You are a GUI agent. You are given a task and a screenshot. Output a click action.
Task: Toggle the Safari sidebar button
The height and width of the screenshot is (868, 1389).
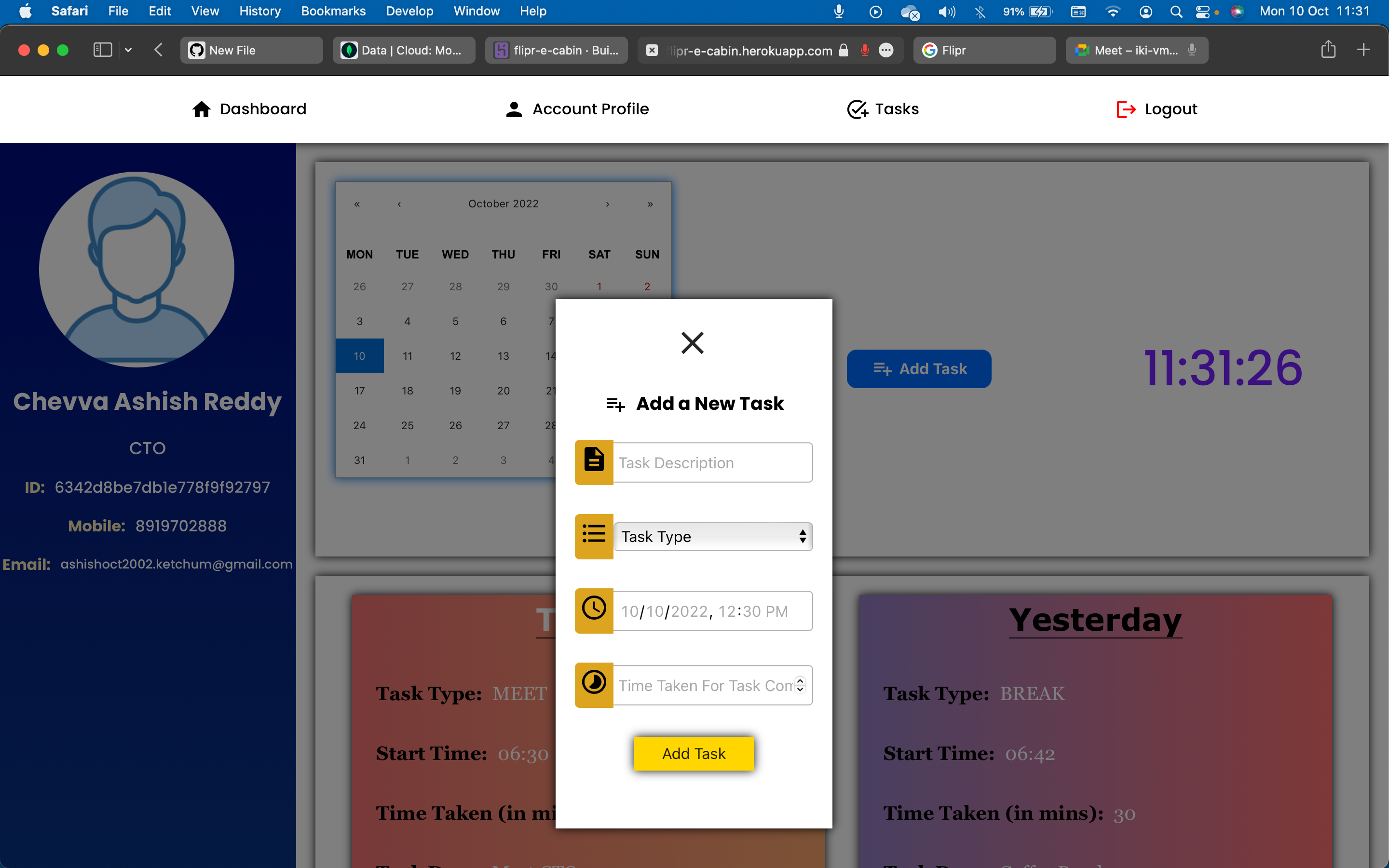103,50
